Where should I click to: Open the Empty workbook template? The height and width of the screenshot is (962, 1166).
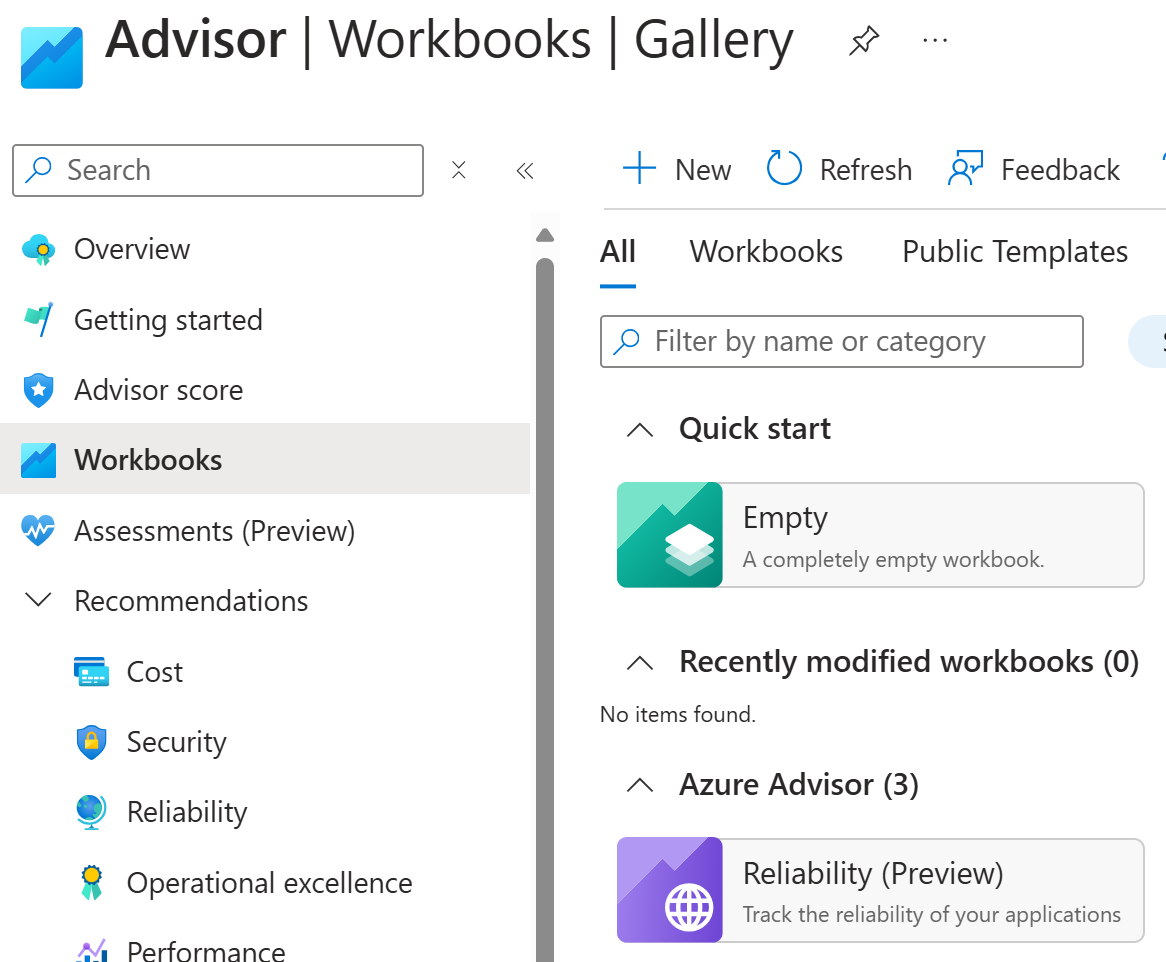(x=880, y=535)
